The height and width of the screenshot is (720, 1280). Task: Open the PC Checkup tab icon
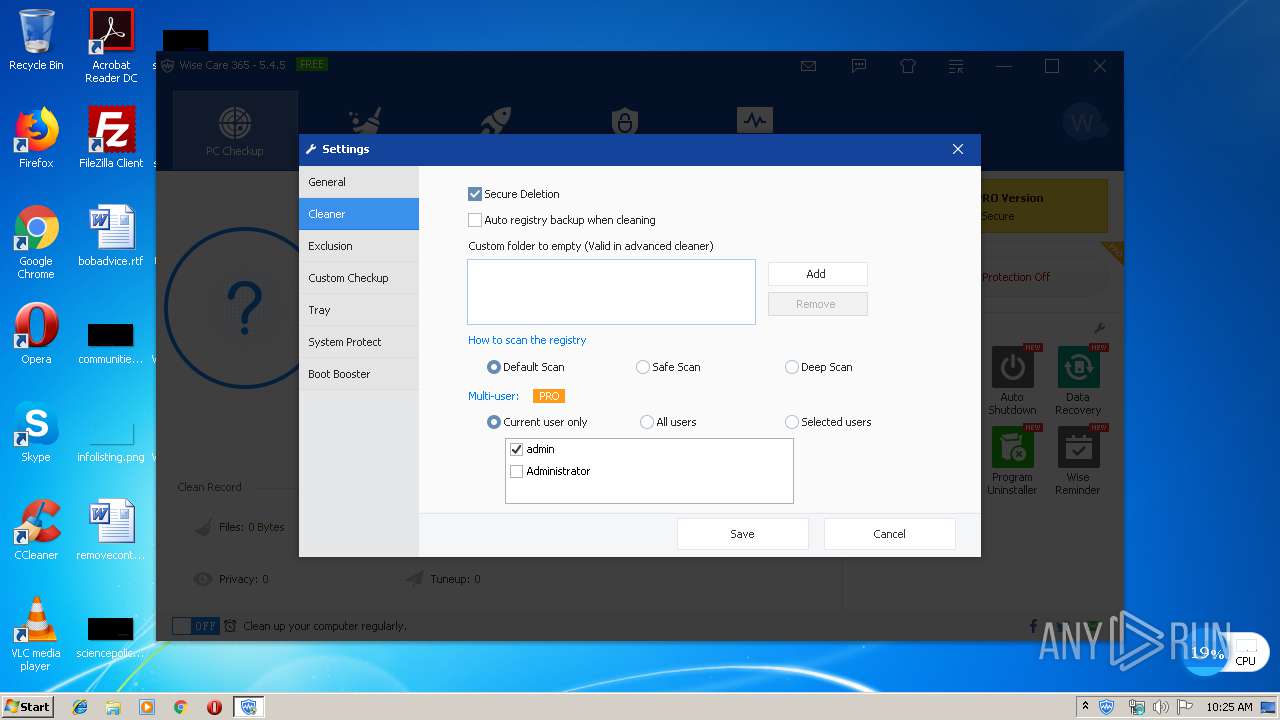pos(235,124)
